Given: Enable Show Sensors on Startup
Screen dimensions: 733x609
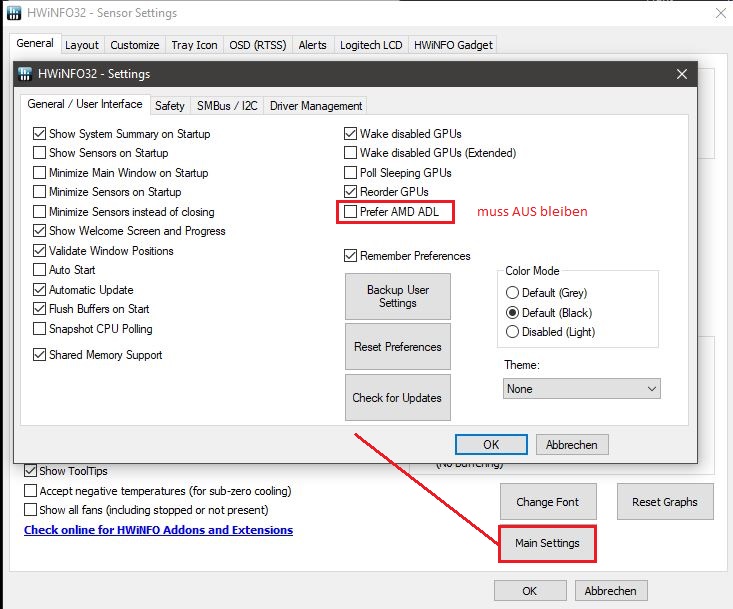Looking at the screenshot, I should click(x=39, y=153).
